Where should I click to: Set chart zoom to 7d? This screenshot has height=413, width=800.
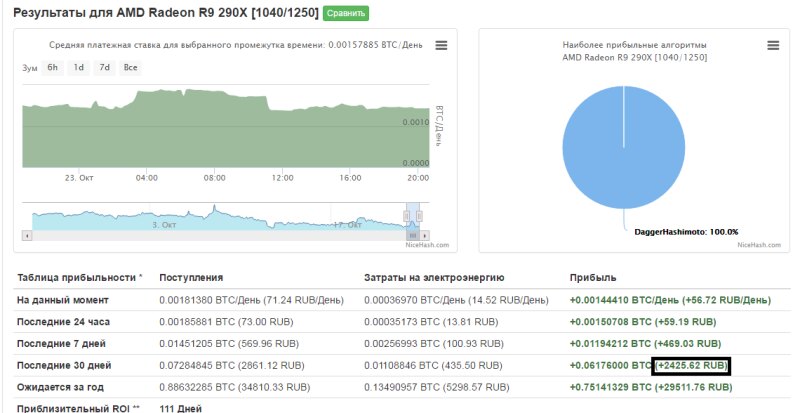tap(104, 68)
